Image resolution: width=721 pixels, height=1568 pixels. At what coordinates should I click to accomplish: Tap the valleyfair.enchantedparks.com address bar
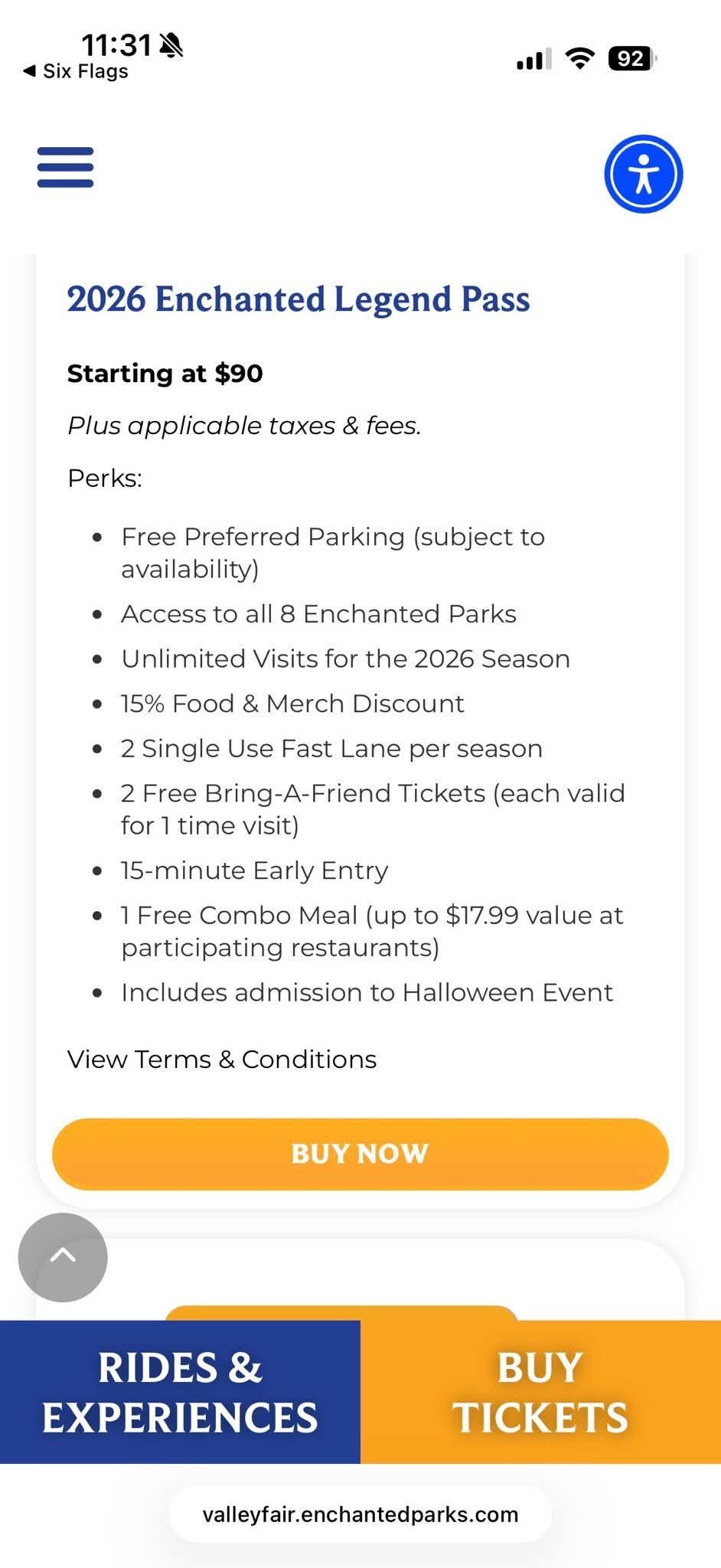pyautogui.click(x=360, y=1514)
